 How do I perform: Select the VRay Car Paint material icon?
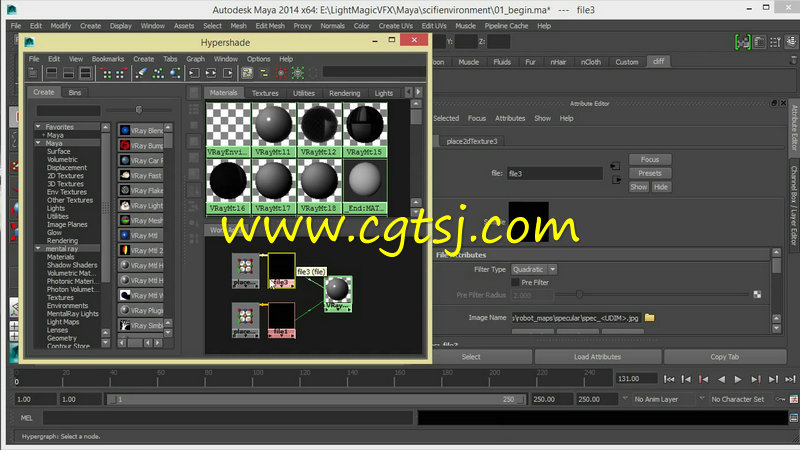click(x=125, y=160)
